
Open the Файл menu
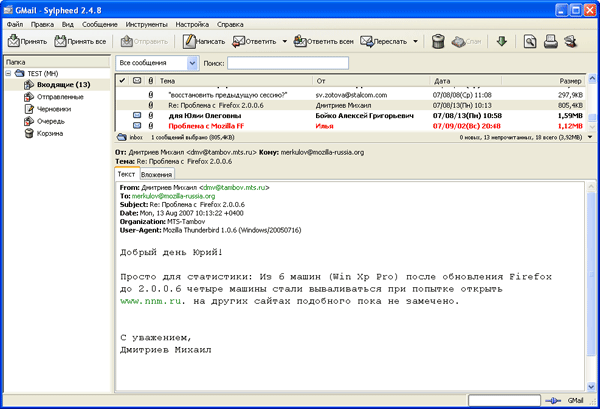(x=15, y=24)
